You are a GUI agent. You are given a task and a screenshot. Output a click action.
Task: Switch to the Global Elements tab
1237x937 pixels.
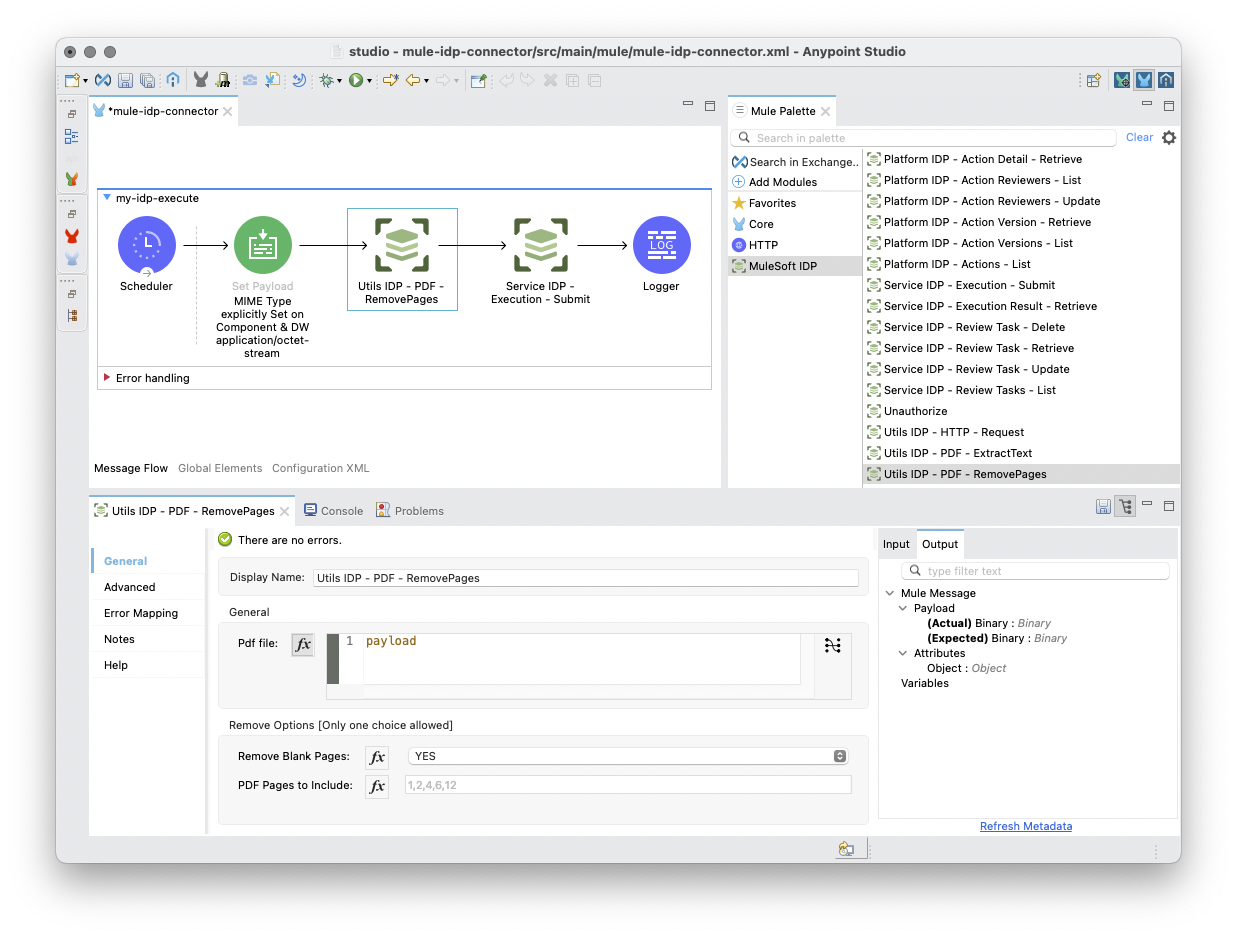pyautogui.click(x=220, y=468)
